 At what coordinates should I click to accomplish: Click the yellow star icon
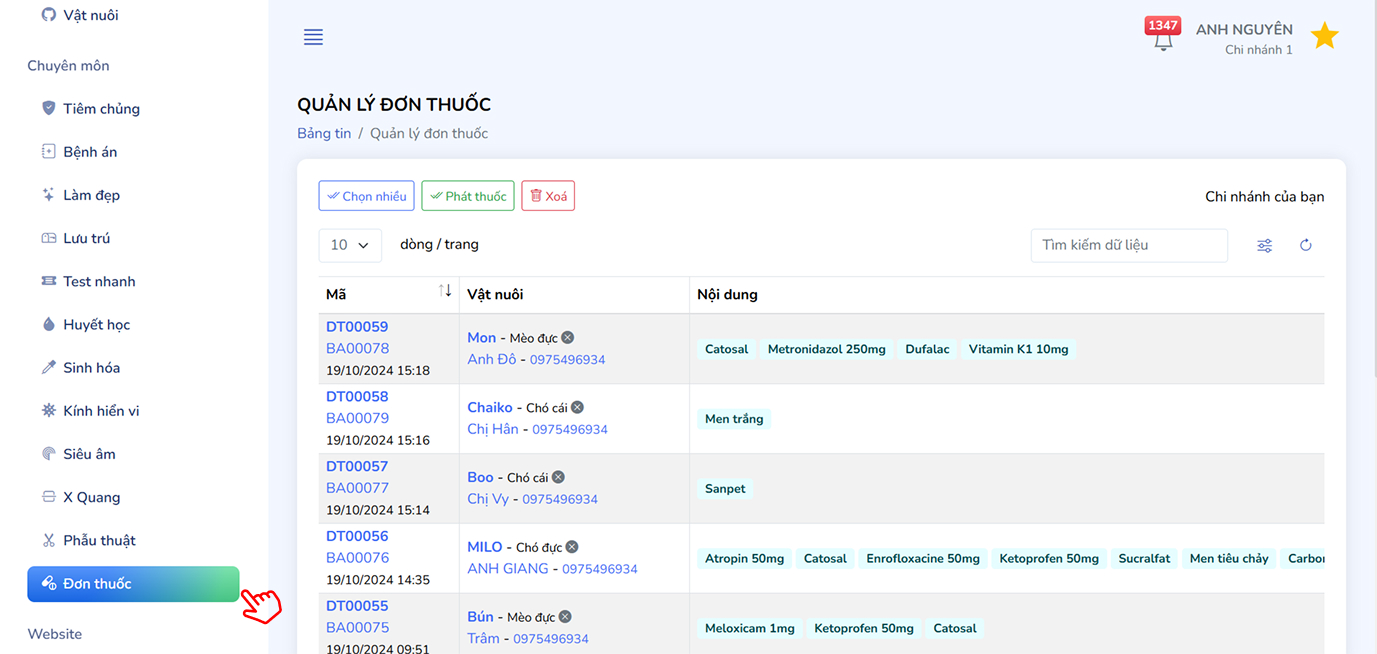pyautogui.click(x=1324, y=37)
